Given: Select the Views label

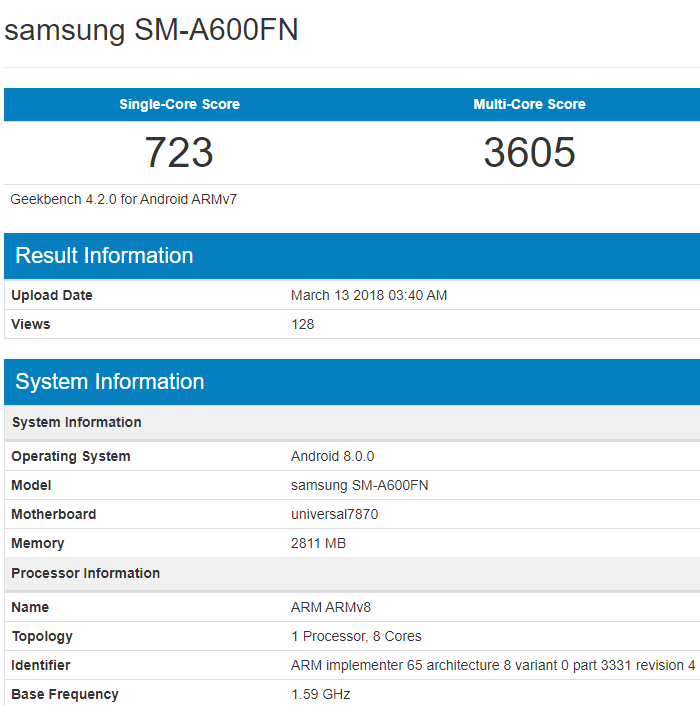Looking at the screenshot, I should 31,324.
